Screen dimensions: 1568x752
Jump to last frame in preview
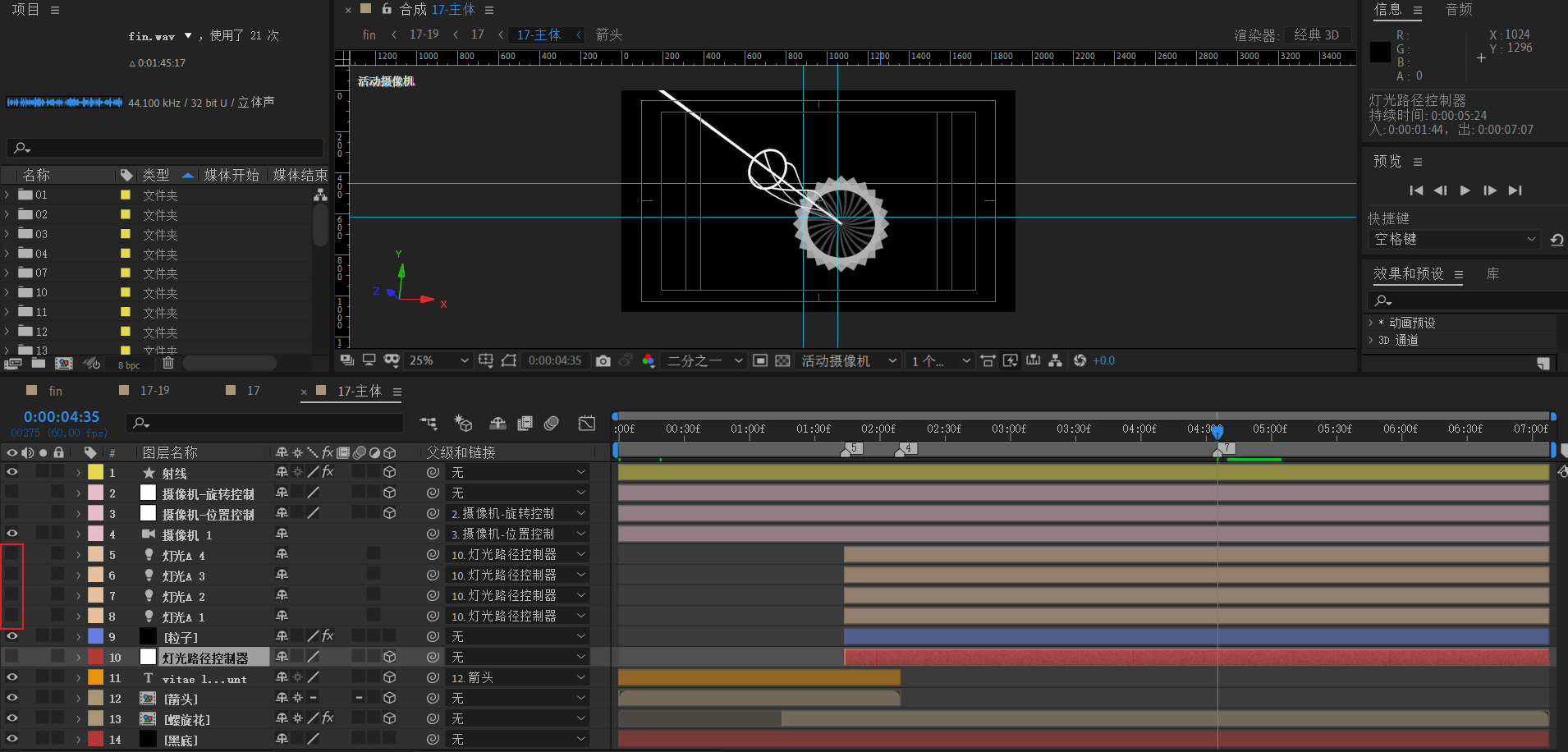coord(1515,190)
